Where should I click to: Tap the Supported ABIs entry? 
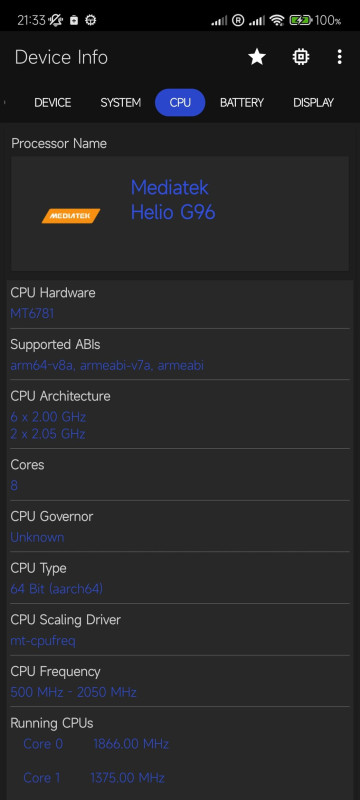click(x=179, y=355)
